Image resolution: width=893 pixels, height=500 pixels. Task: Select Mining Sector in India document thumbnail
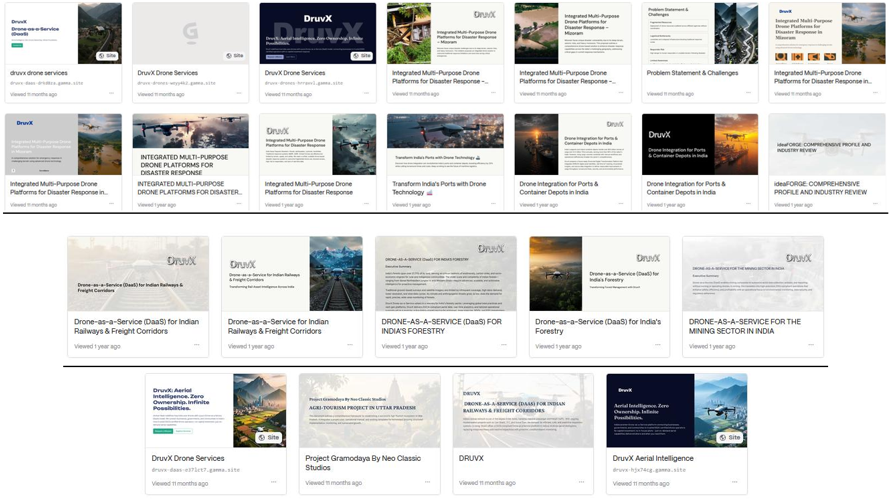click(753, 274)
